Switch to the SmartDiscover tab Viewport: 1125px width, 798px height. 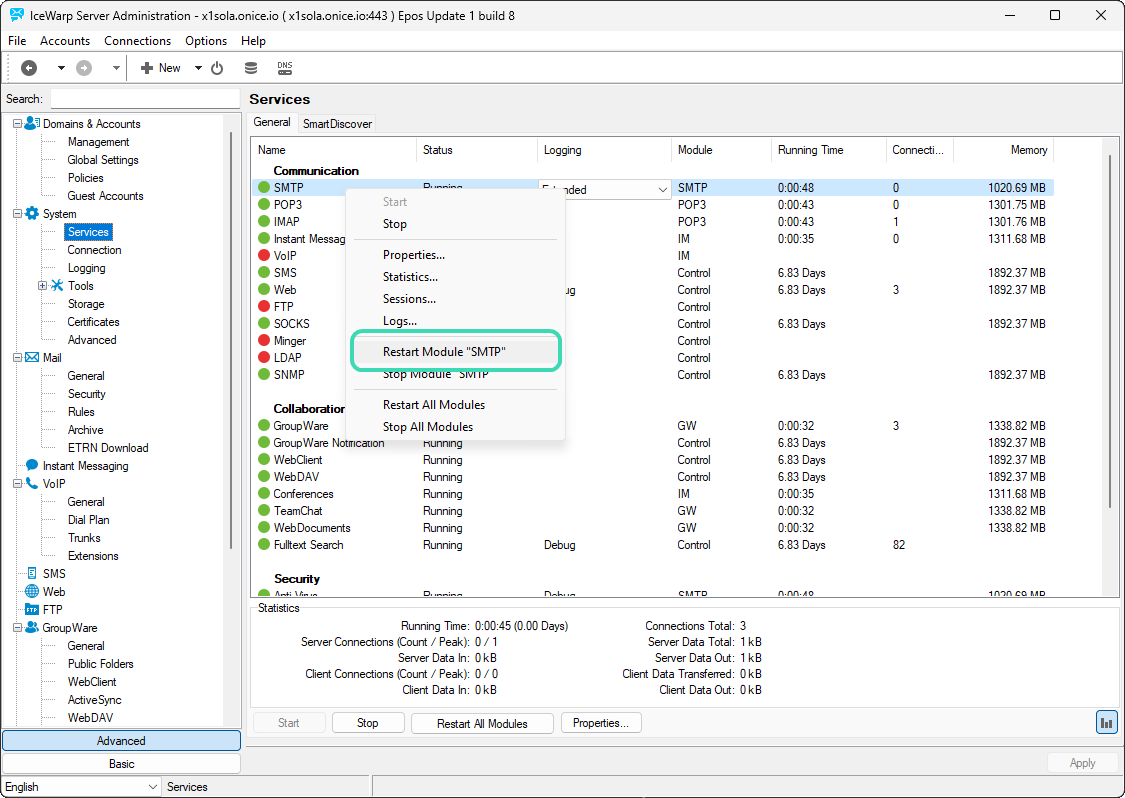(337, 123)
